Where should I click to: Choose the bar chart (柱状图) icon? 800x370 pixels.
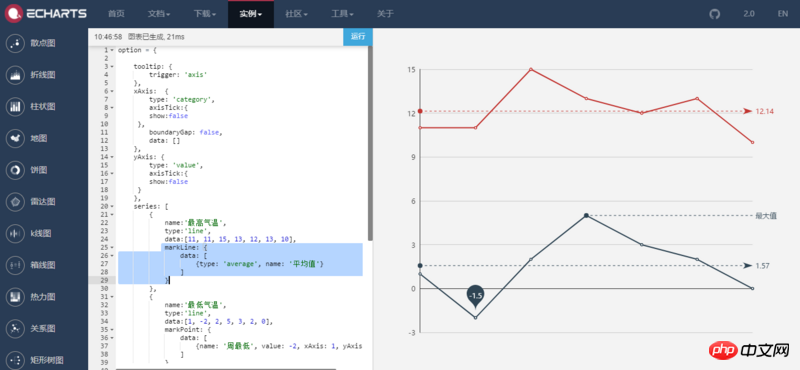pyautogui.click(x=15, y=107)
